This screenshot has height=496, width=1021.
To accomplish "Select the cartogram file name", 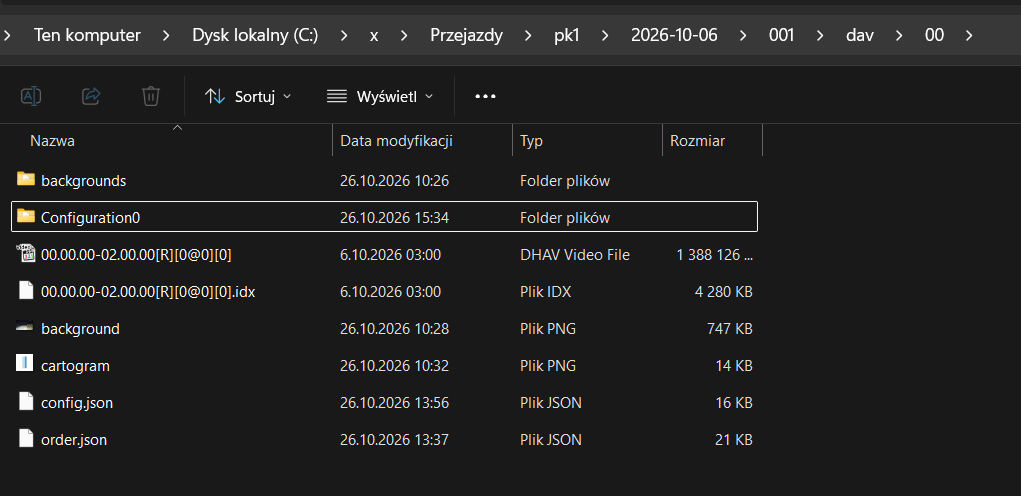I will pyautogui.click(x=76, y=366).
